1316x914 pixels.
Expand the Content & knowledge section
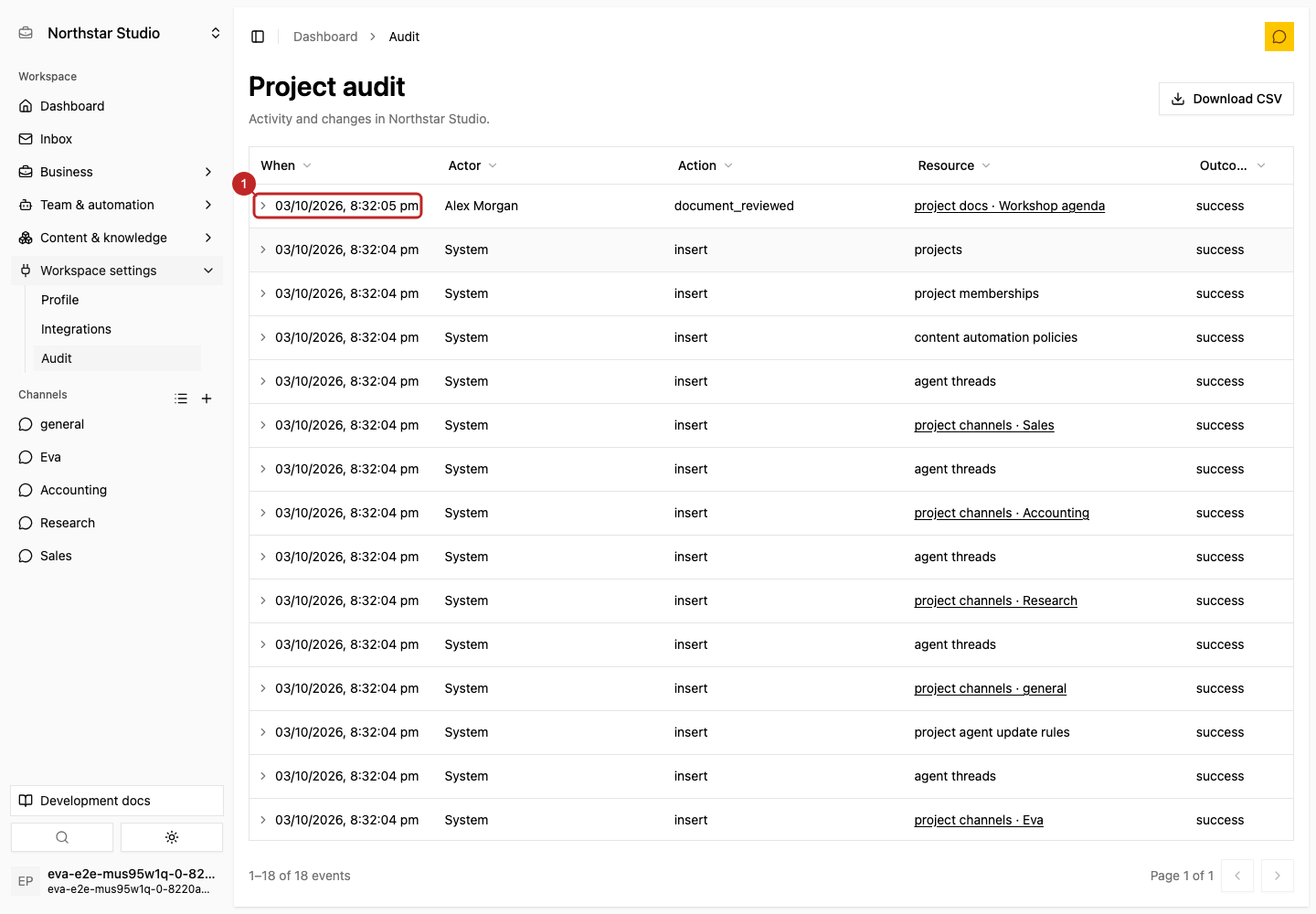(117, 238)
